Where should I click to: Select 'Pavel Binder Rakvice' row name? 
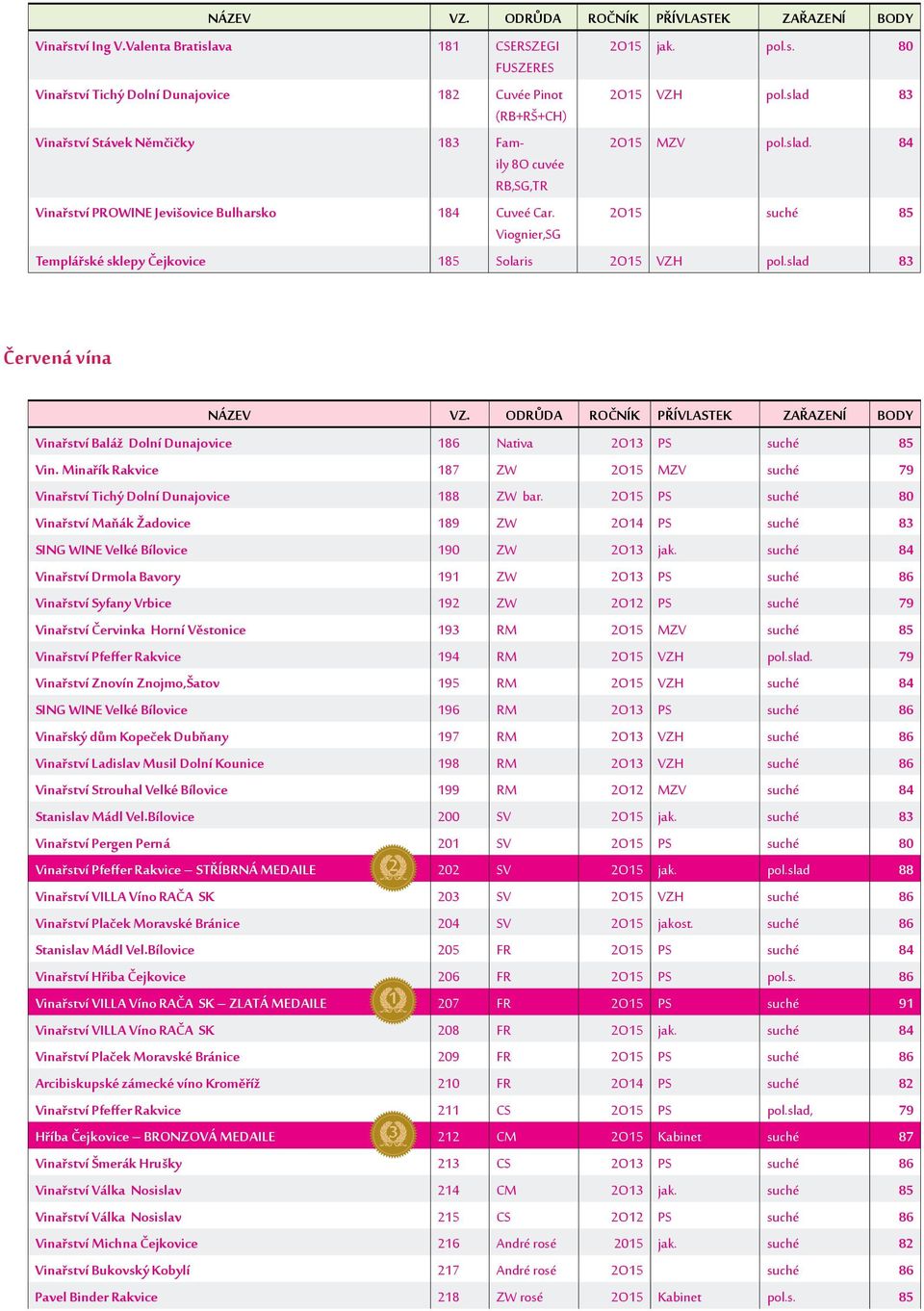coord(96,1298)
